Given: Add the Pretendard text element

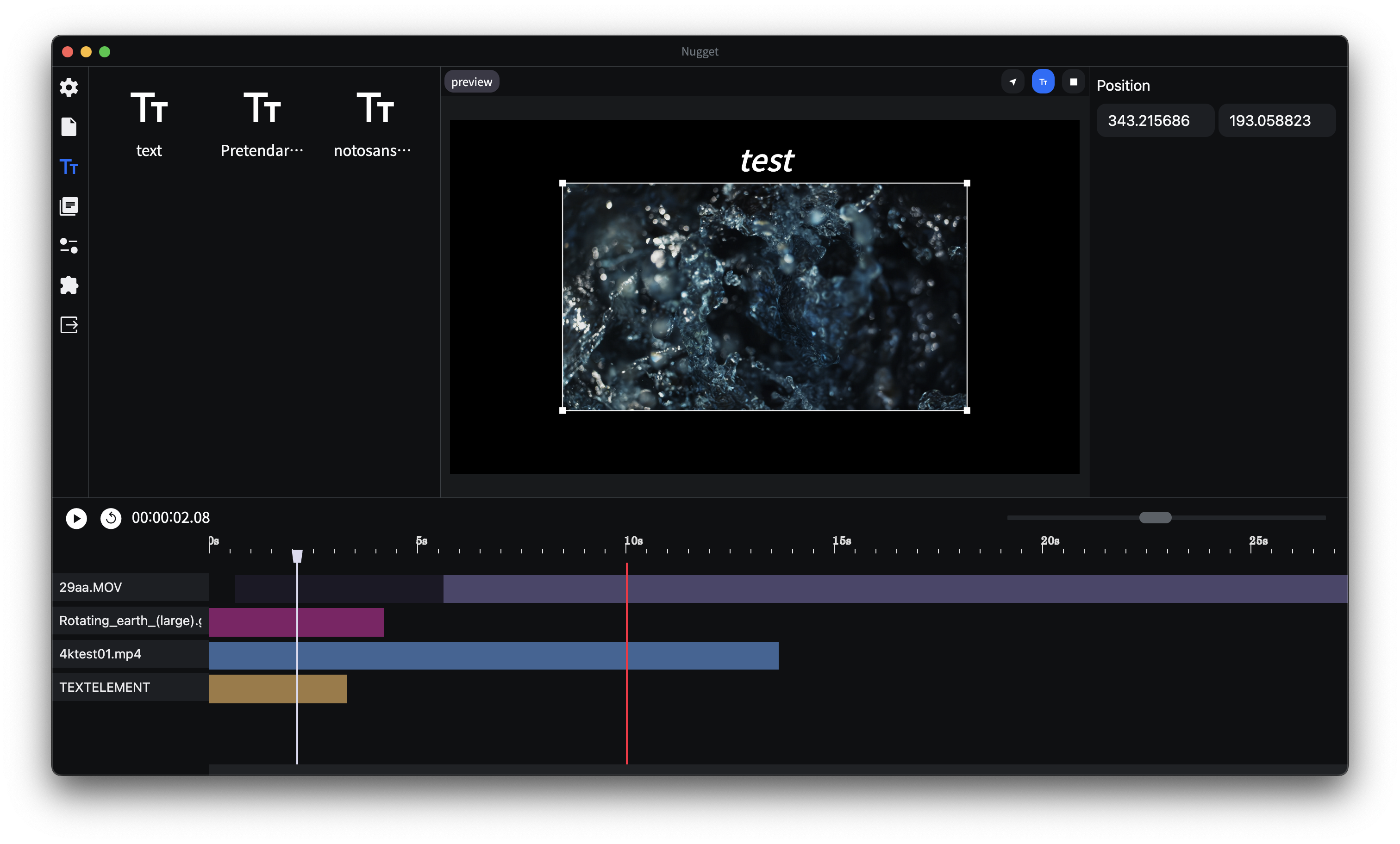Looking at the screenshot, I should [x=262, y=124].
